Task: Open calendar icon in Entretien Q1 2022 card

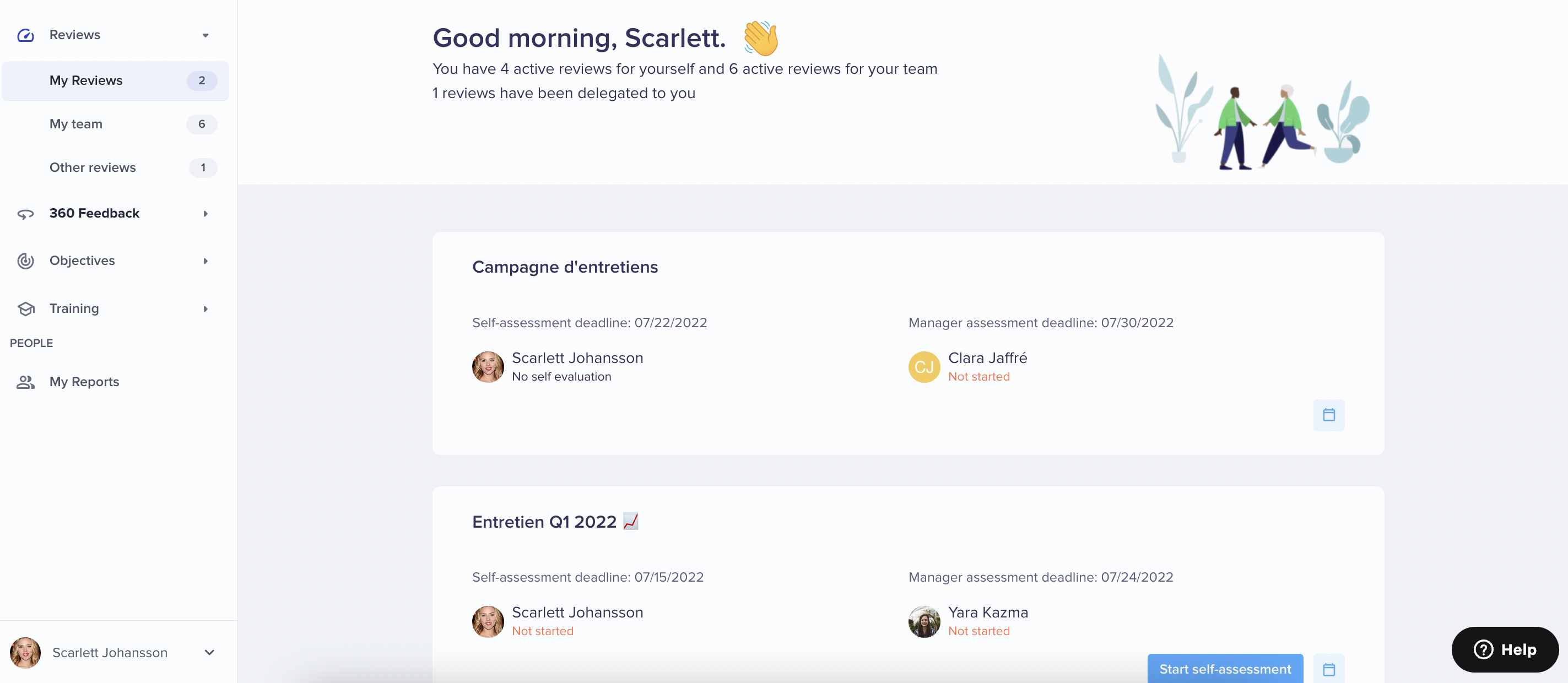Action: [1329, 669]
